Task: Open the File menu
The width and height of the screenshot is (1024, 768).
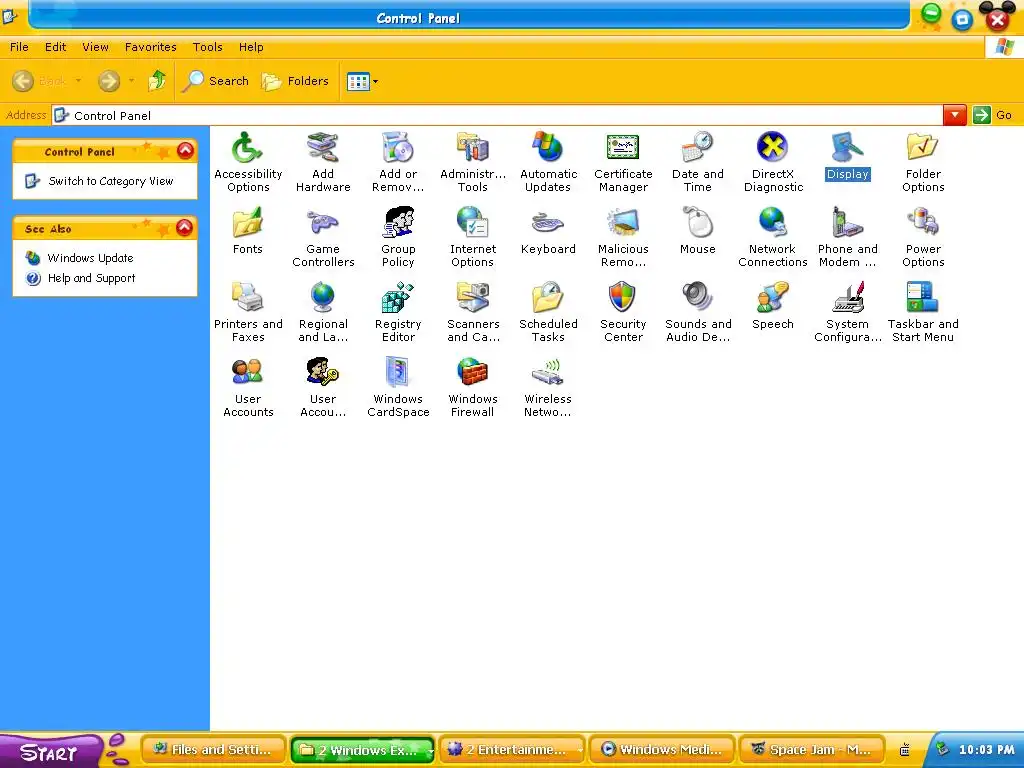Action: point(19,47)
